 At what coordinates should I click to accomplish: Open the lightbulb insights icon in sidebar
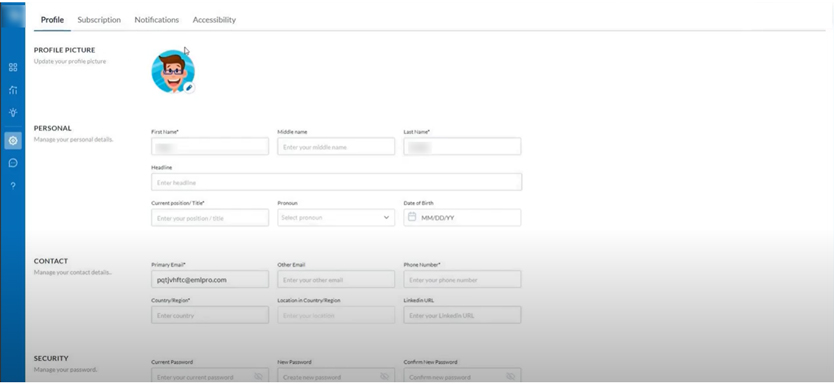(x=13, y=112)
